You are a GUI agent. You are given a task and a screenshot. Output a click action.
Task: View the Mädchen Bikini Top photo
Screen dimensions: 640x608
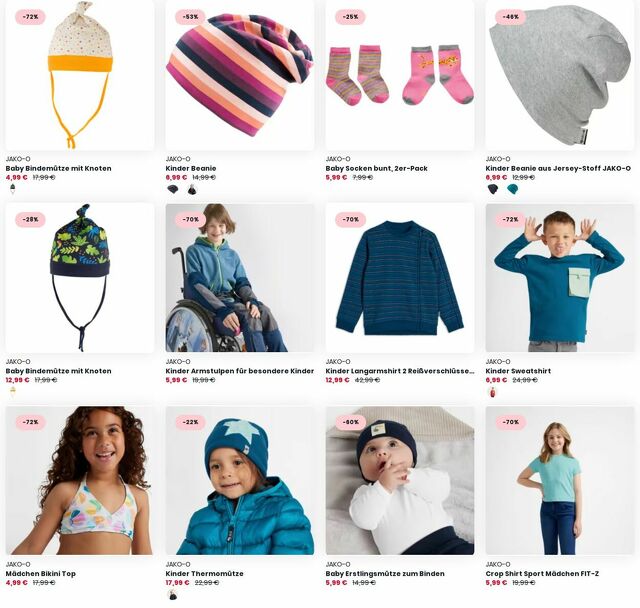(x=80, y=480)
